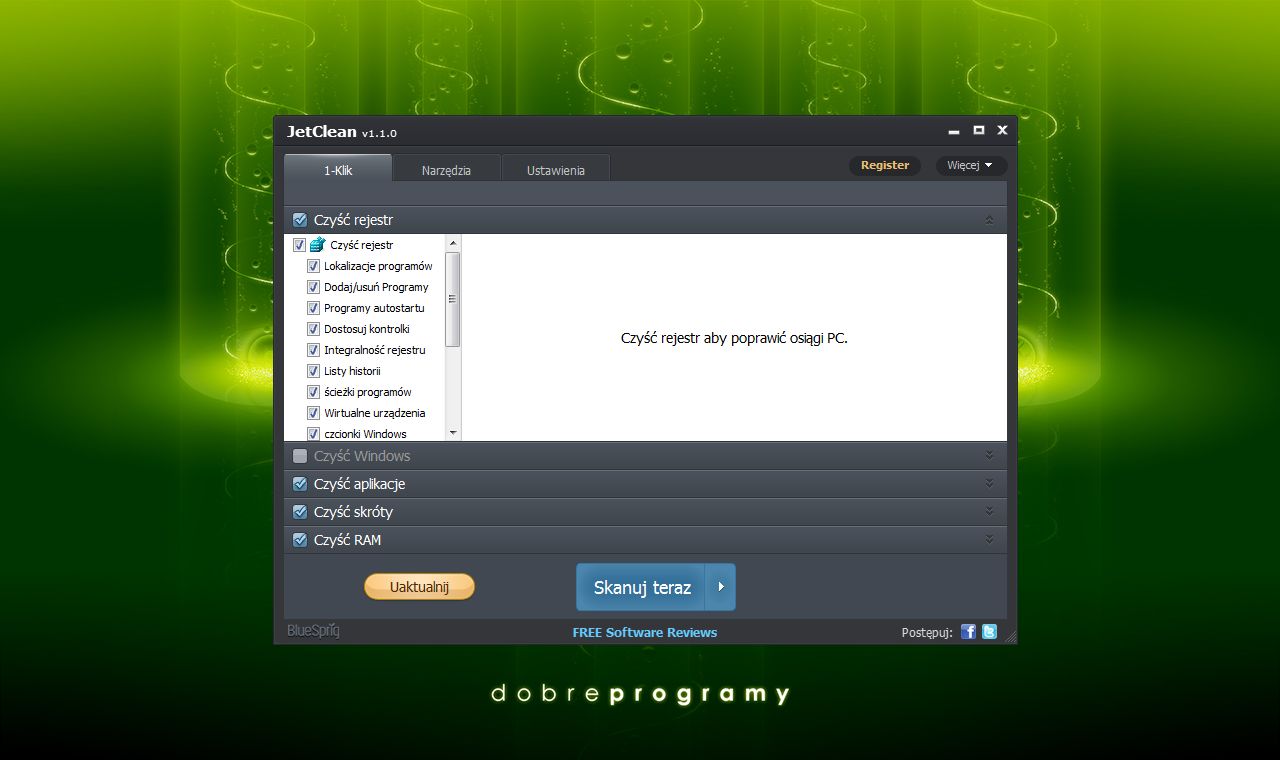Viewport: 1280px width, 760px height.
Task: Select Integralność rejestru tree label
Action: [x=375, y=350]
